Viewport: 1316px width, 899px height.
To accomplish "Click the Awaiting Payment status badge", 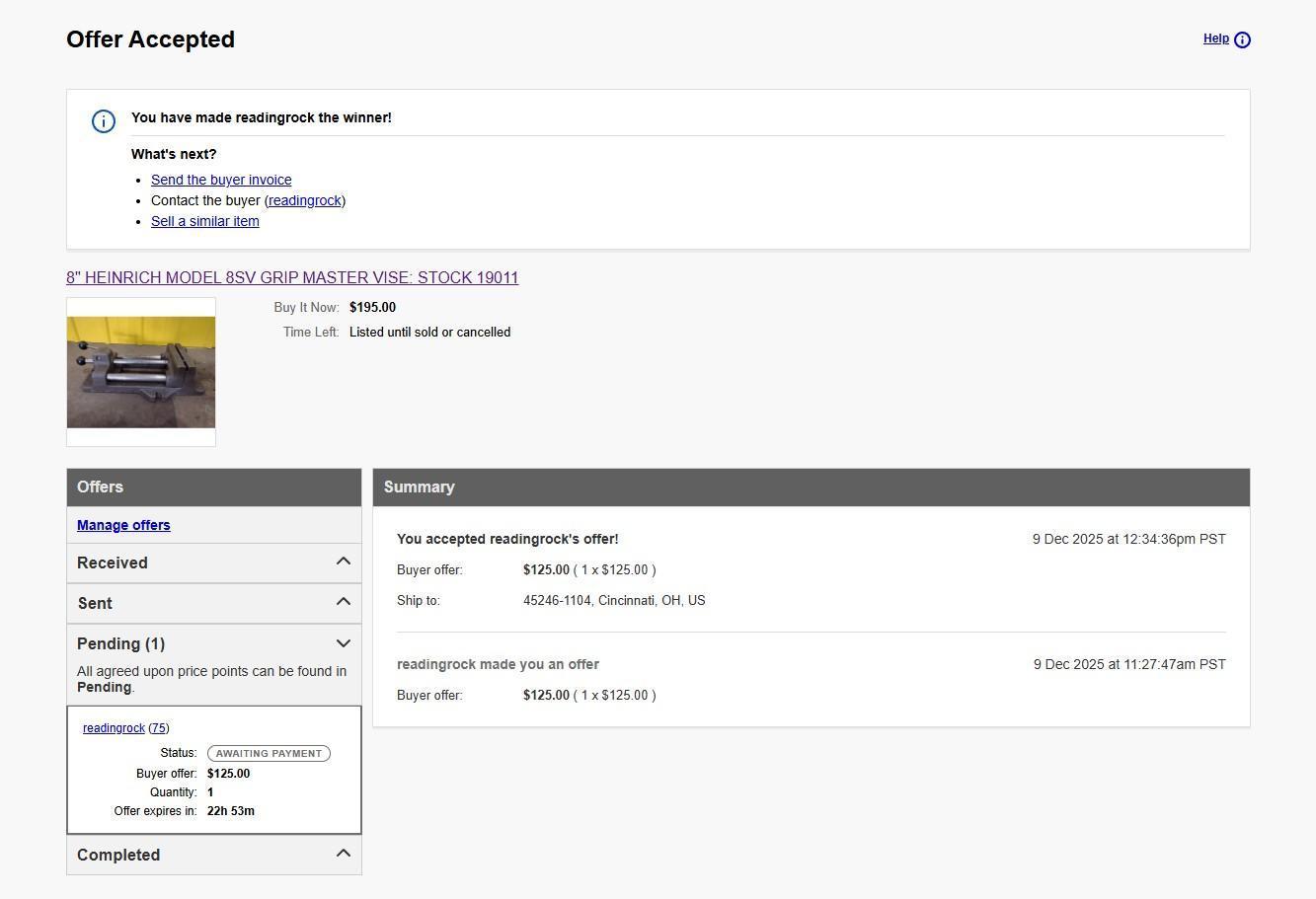I will [x=269, y=753].
